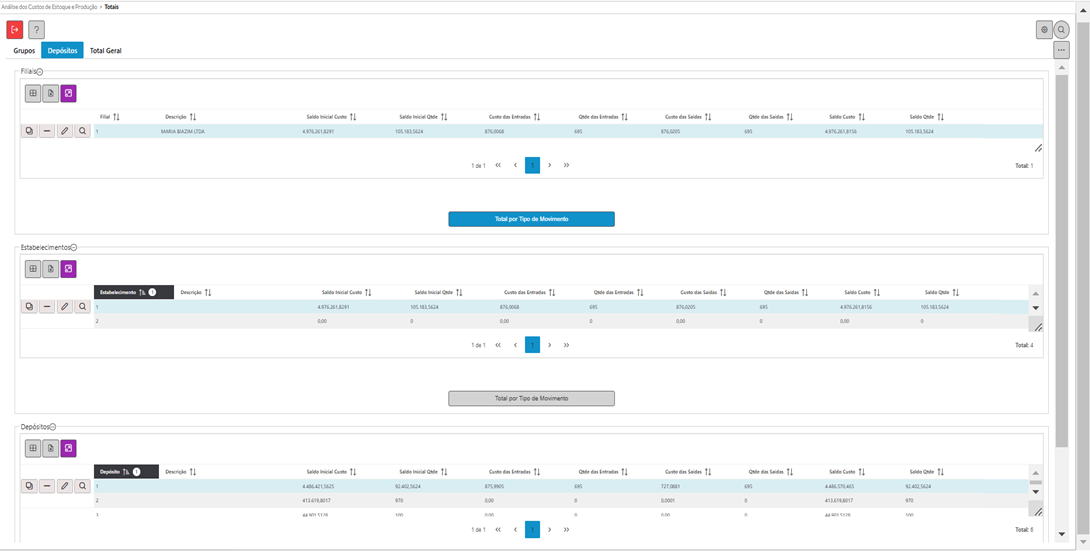Open the Total Geral tab
The width and height of the screenshot is (1090, 551).
click(105, 50)
